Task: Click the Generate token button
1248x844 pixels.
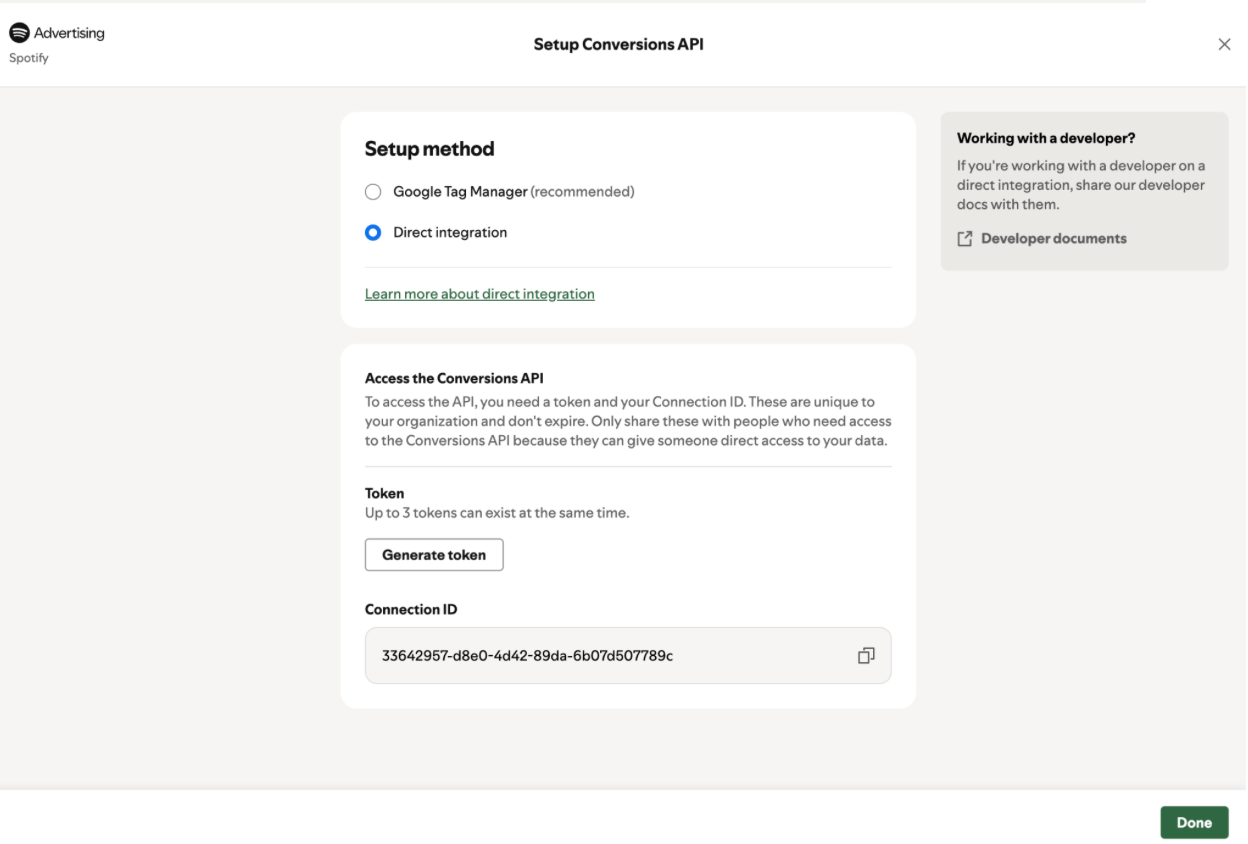Action: (x=434, y=555)
